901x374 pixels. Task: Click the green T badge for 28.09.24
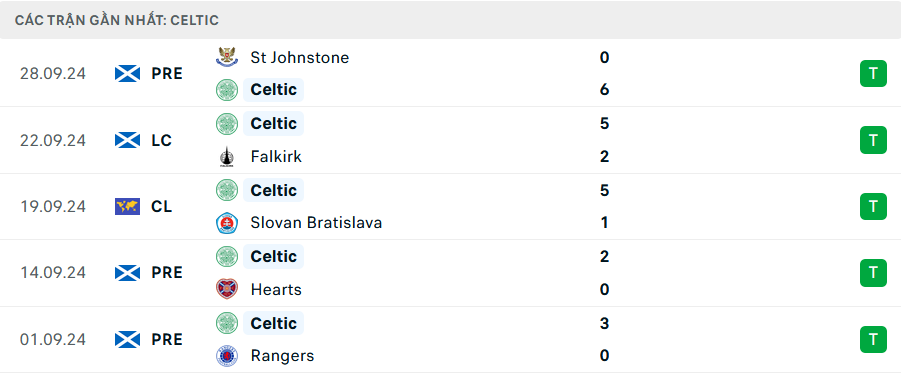[x=873, y=74]
